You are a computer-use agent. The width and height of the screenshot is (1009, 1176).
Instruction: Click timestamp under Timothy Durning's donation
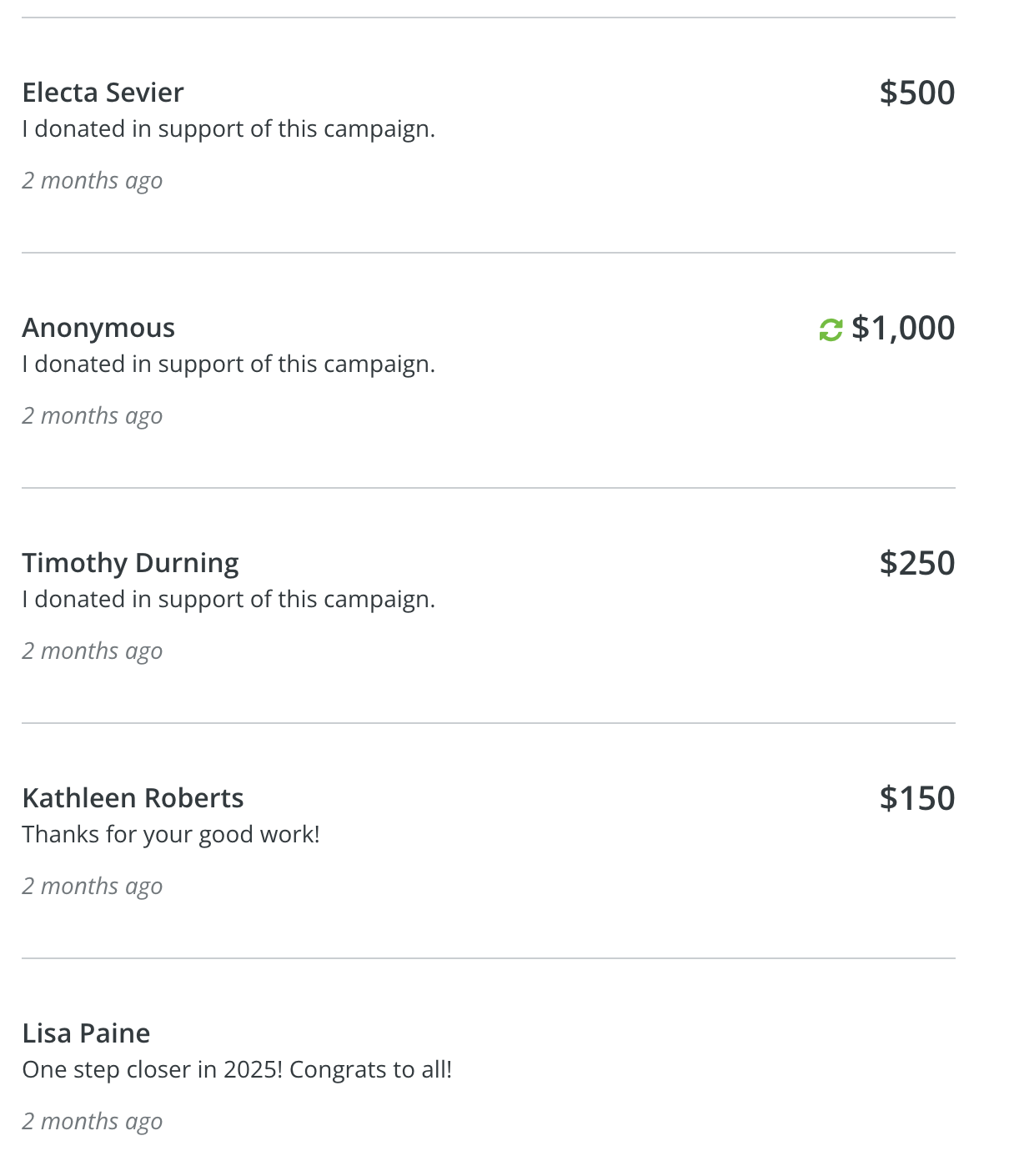point(92,651)
